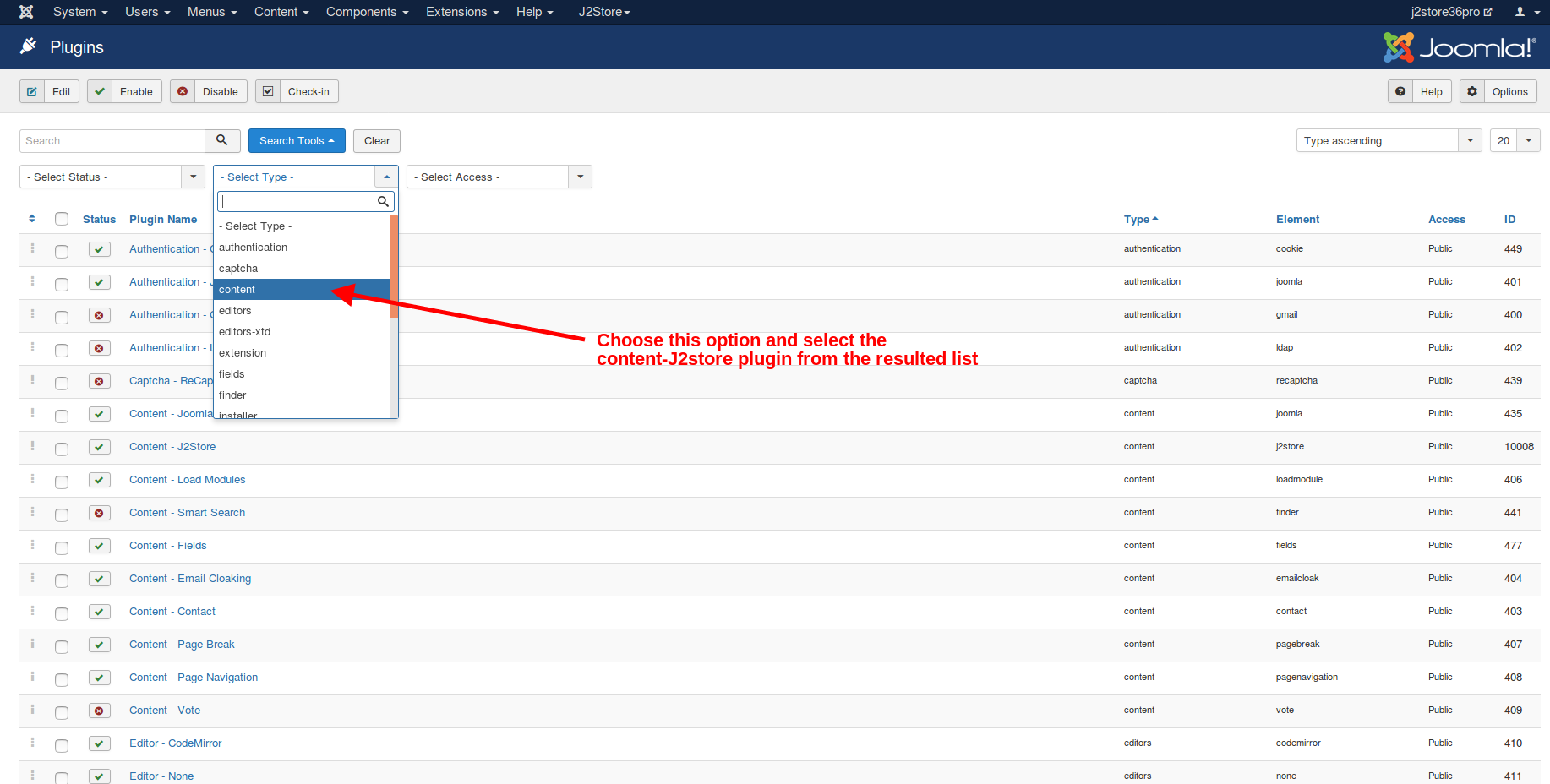Open the Select Access filter dropdown
Viewport: 1550px width, 784px height.
pyautogui.click(x=499, y=177)
